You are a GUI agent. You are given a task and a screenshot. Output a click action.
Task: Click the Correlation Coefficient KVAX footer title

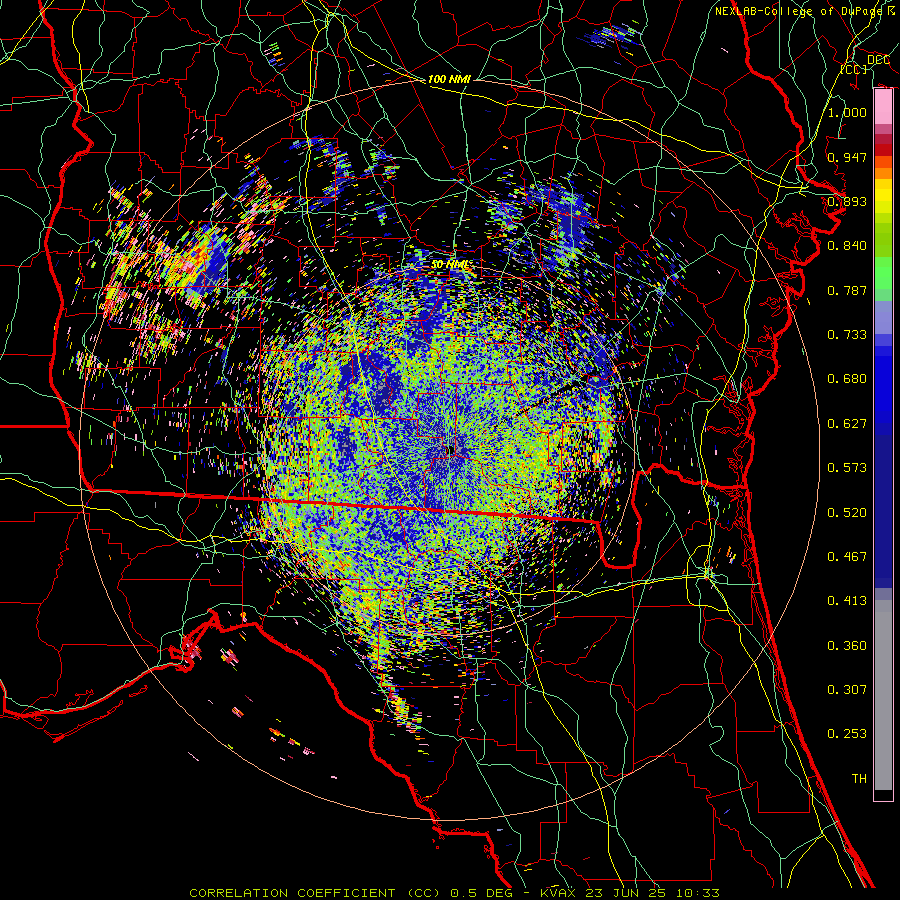pyautogui.click(x=454, y=893)
